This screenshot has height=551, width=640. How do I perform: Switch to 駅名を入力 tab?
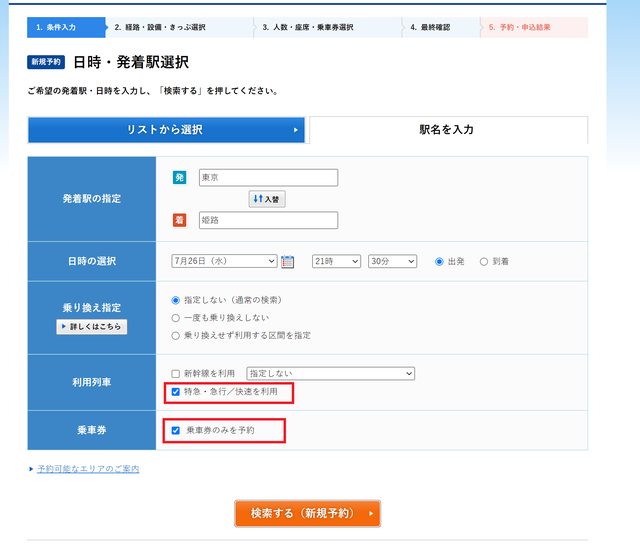(x=447, y=130)
